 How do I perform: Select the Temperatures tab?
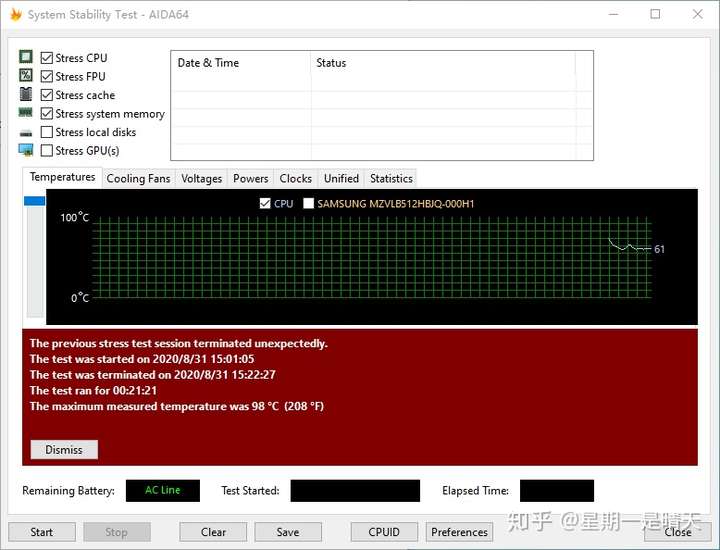point(62,177)
